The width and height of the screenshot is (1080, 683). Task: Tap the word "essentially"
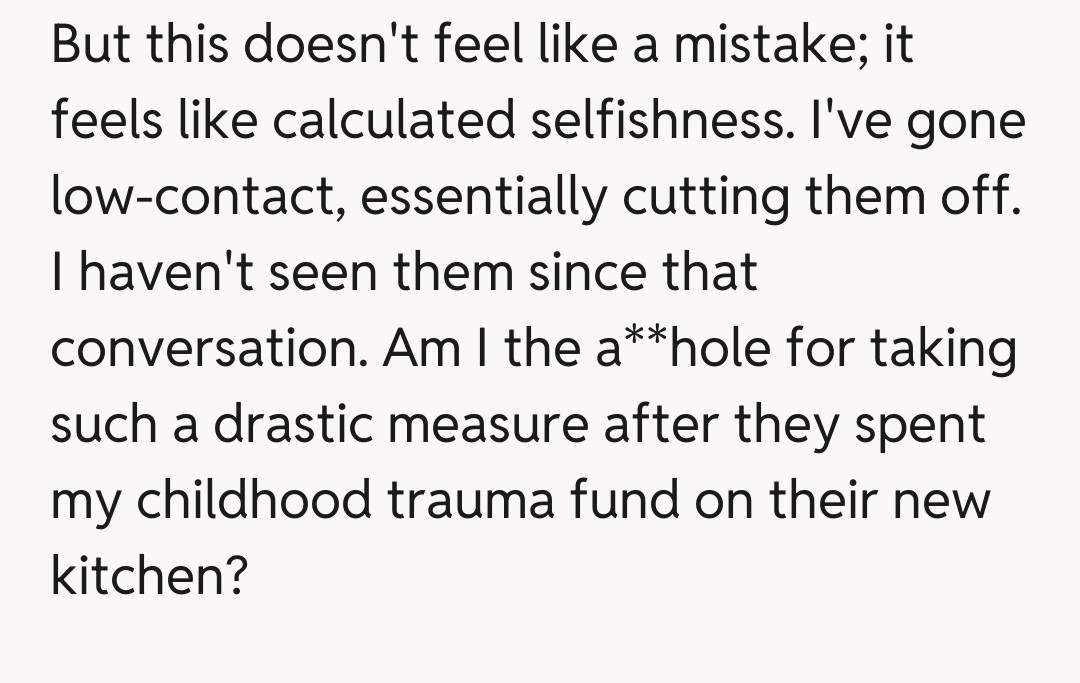pos(483,198)
